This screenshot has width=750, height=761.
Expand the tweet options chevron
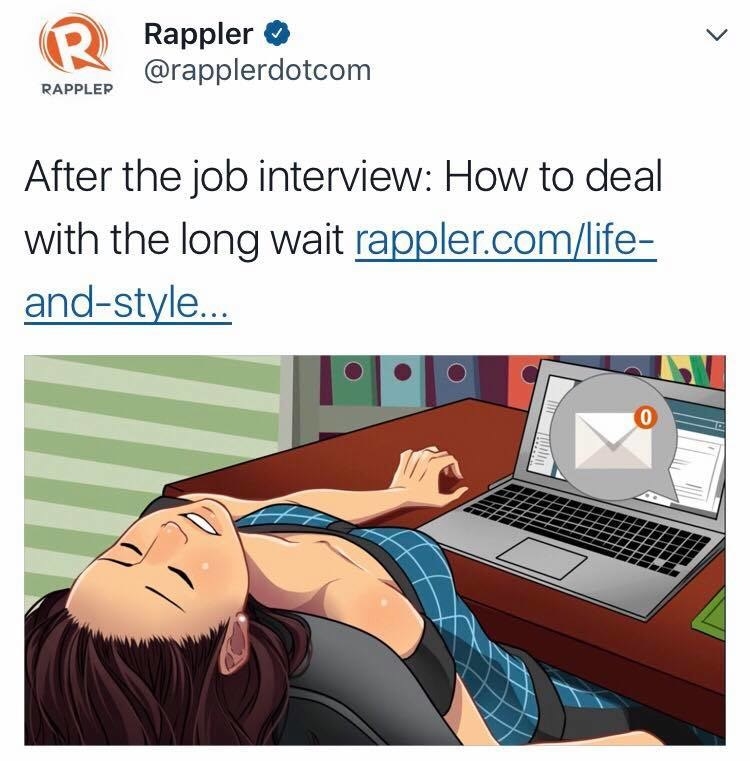click(x=716, y=35)
